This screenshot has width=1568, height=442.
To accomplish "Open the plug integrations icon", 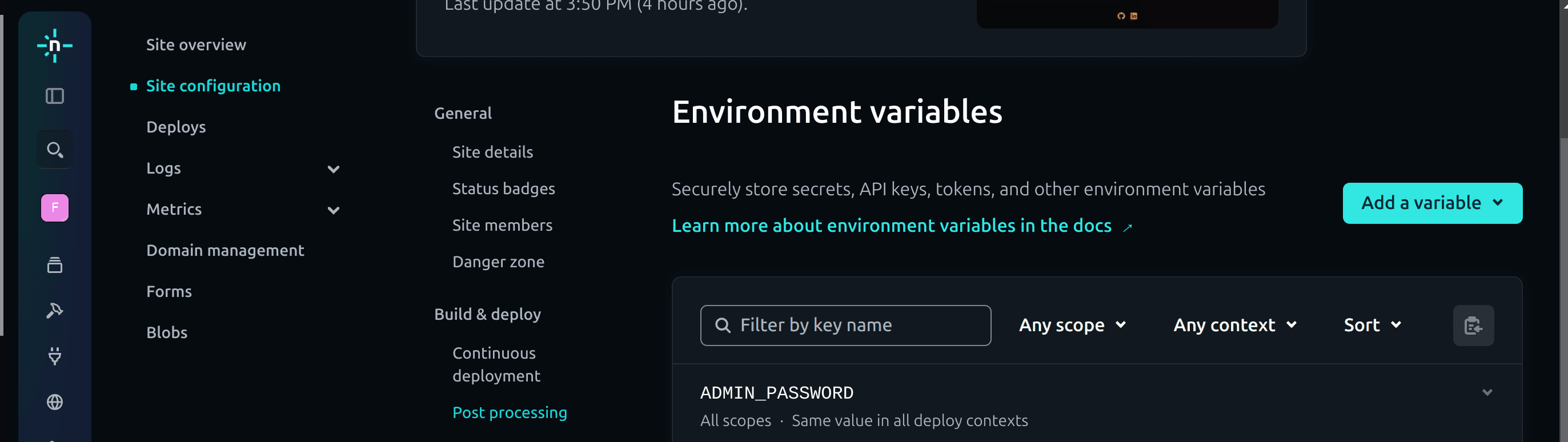I will [55, 356].
